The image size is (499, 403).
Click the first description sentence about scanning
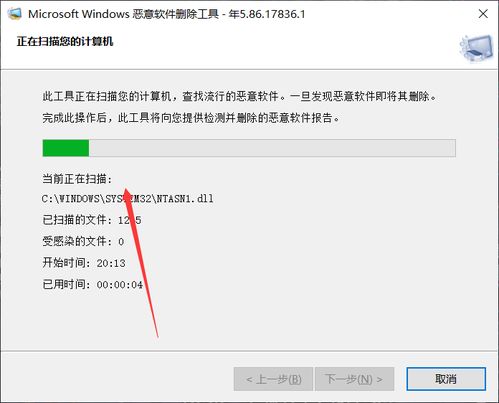pyautogui.click(x=239, y=96)
